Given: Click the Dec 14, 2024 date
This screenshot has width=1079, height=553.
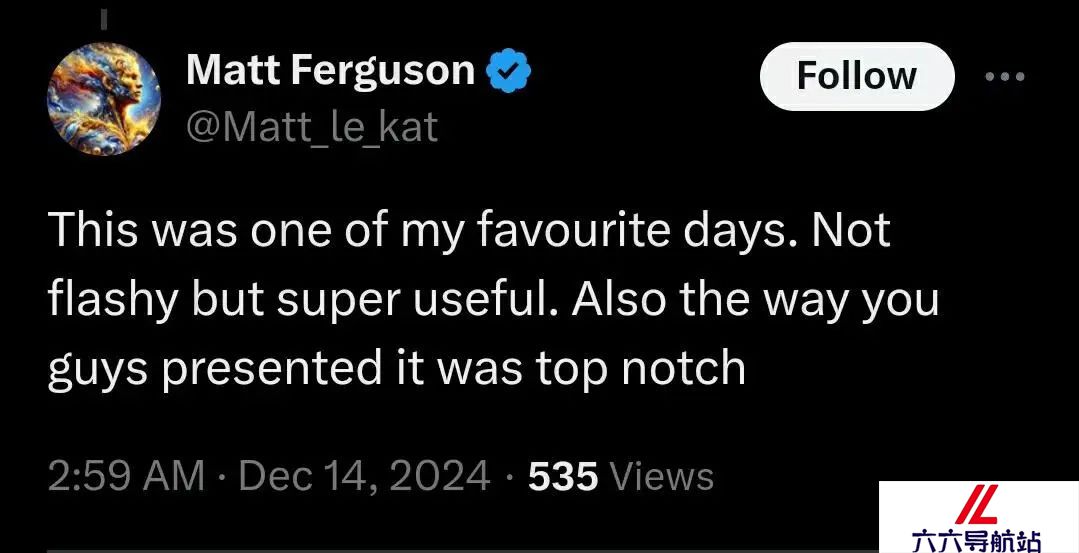Looking at the screenshot, I should 365,476.
